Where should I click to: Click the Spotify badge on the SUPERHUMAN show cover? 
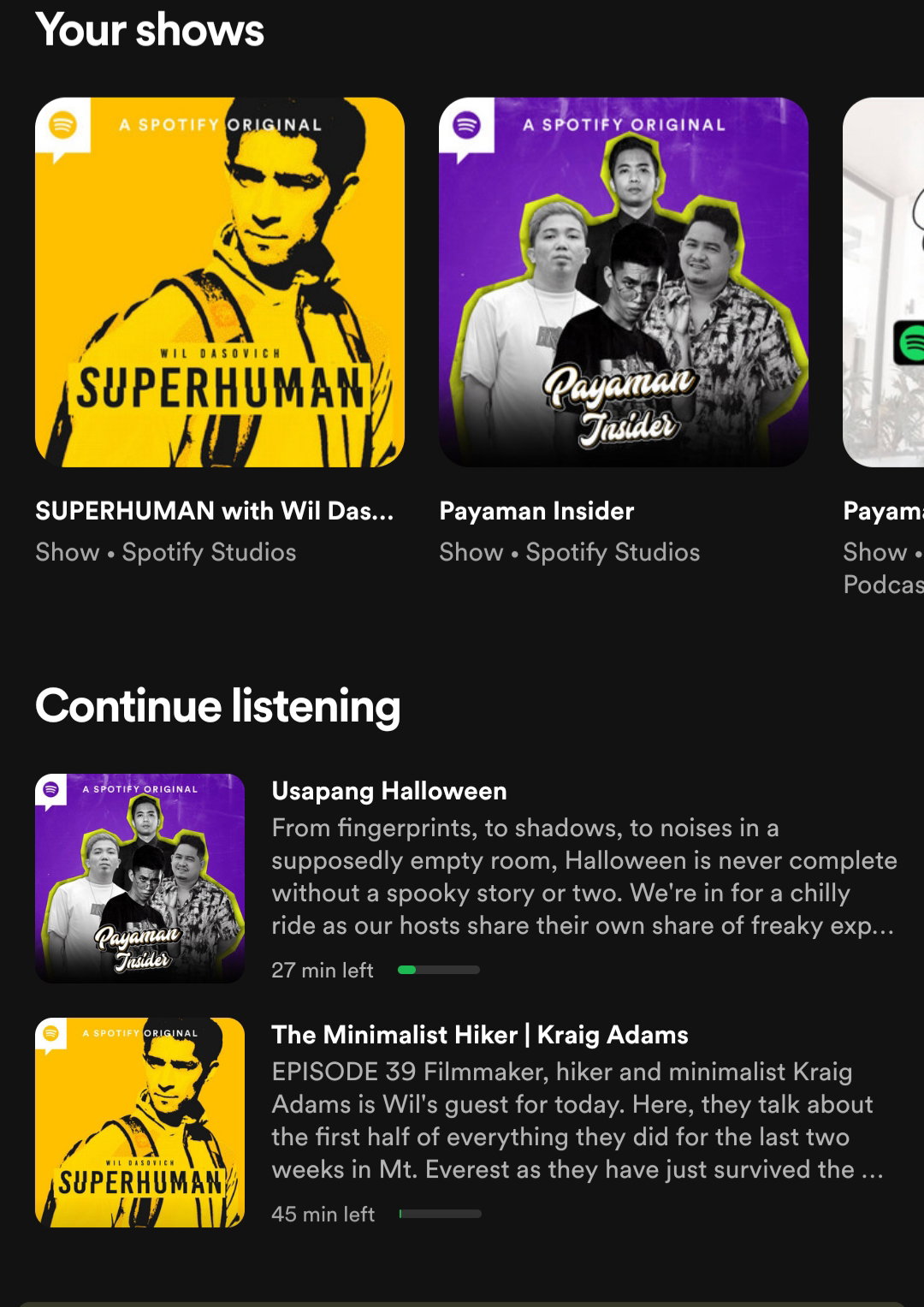click(62, 127)
